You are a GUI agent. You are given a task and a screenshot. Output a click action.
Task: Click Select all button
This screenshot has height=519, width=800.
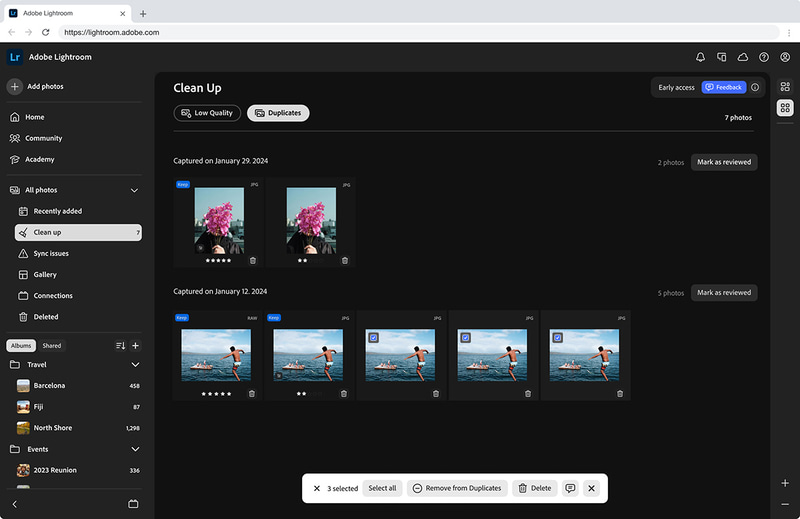(x=382, y=488)
